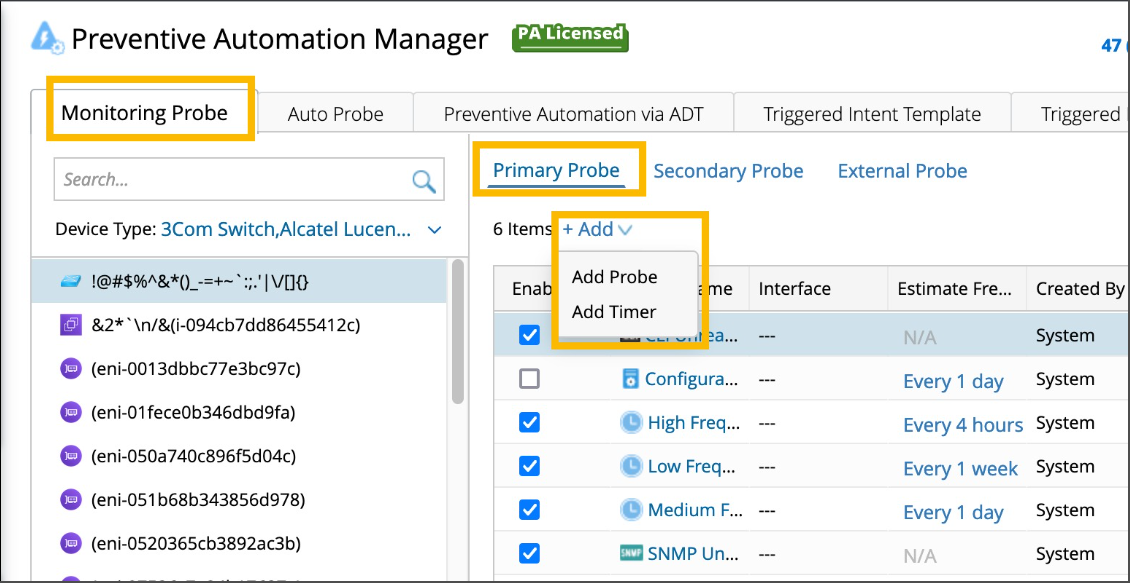Open the Secondary Probe tab
Screen dimensions: 1130x584
coord(728,171)
